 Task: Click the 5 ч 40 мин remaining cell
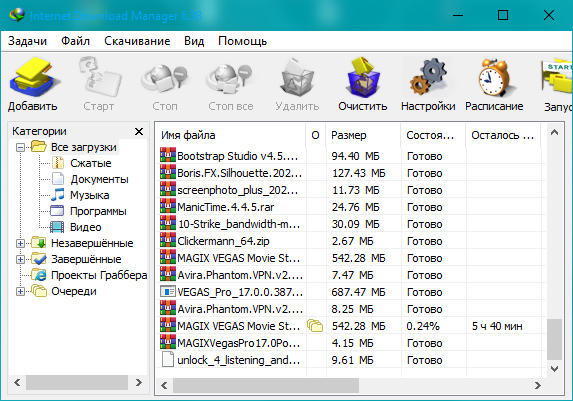(497, 326)
